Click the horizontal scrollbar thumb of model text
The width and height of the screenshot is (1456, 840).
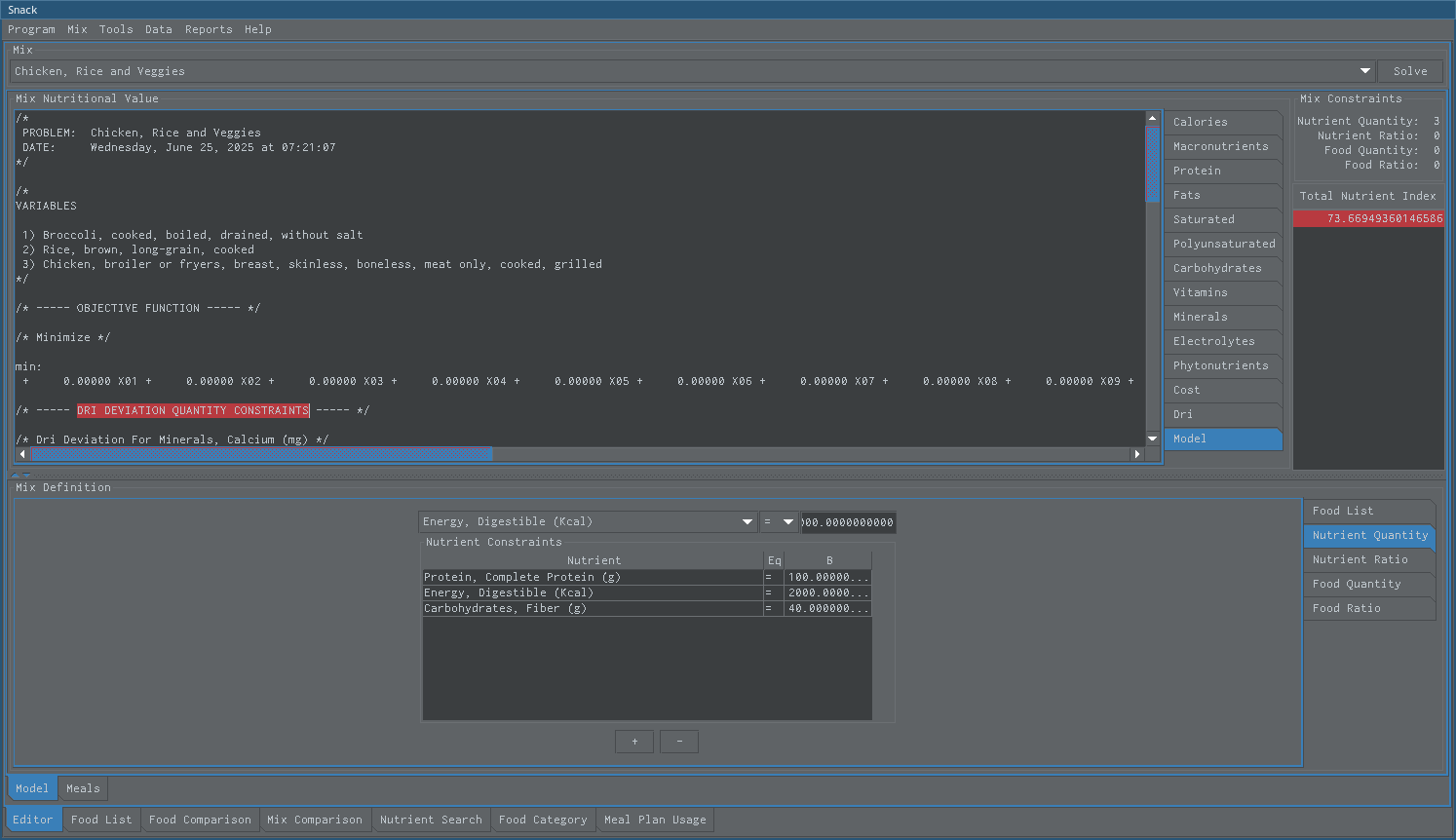pos(261,454)
